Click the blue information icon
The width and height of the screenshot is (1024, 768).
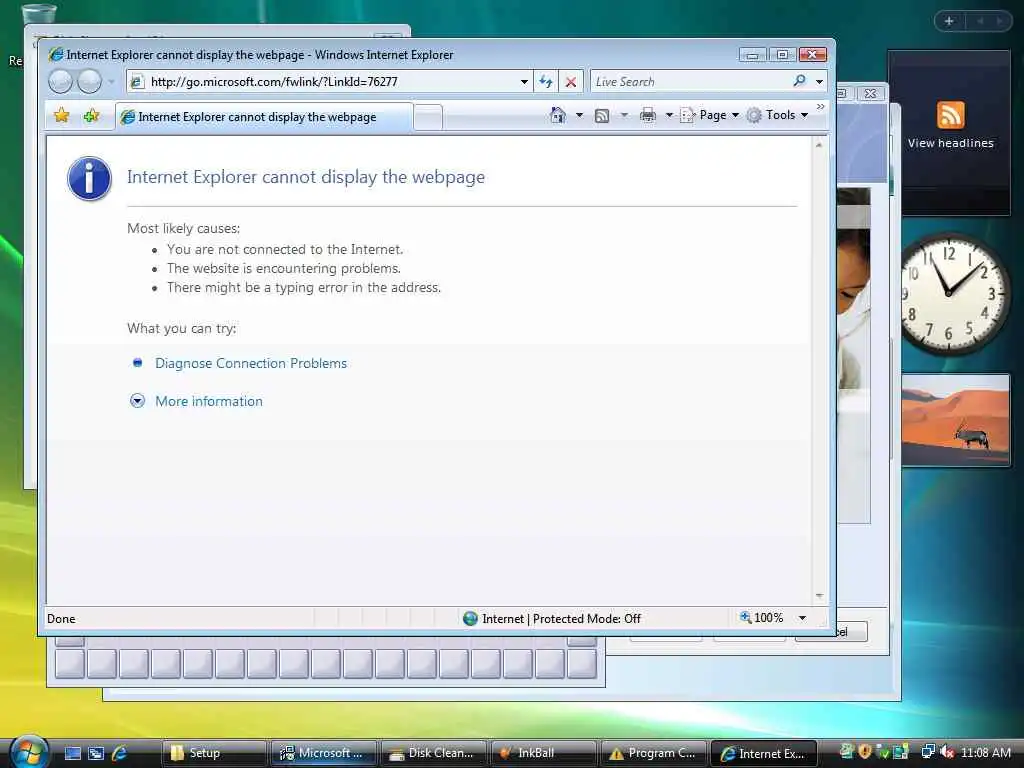(89, 178)
